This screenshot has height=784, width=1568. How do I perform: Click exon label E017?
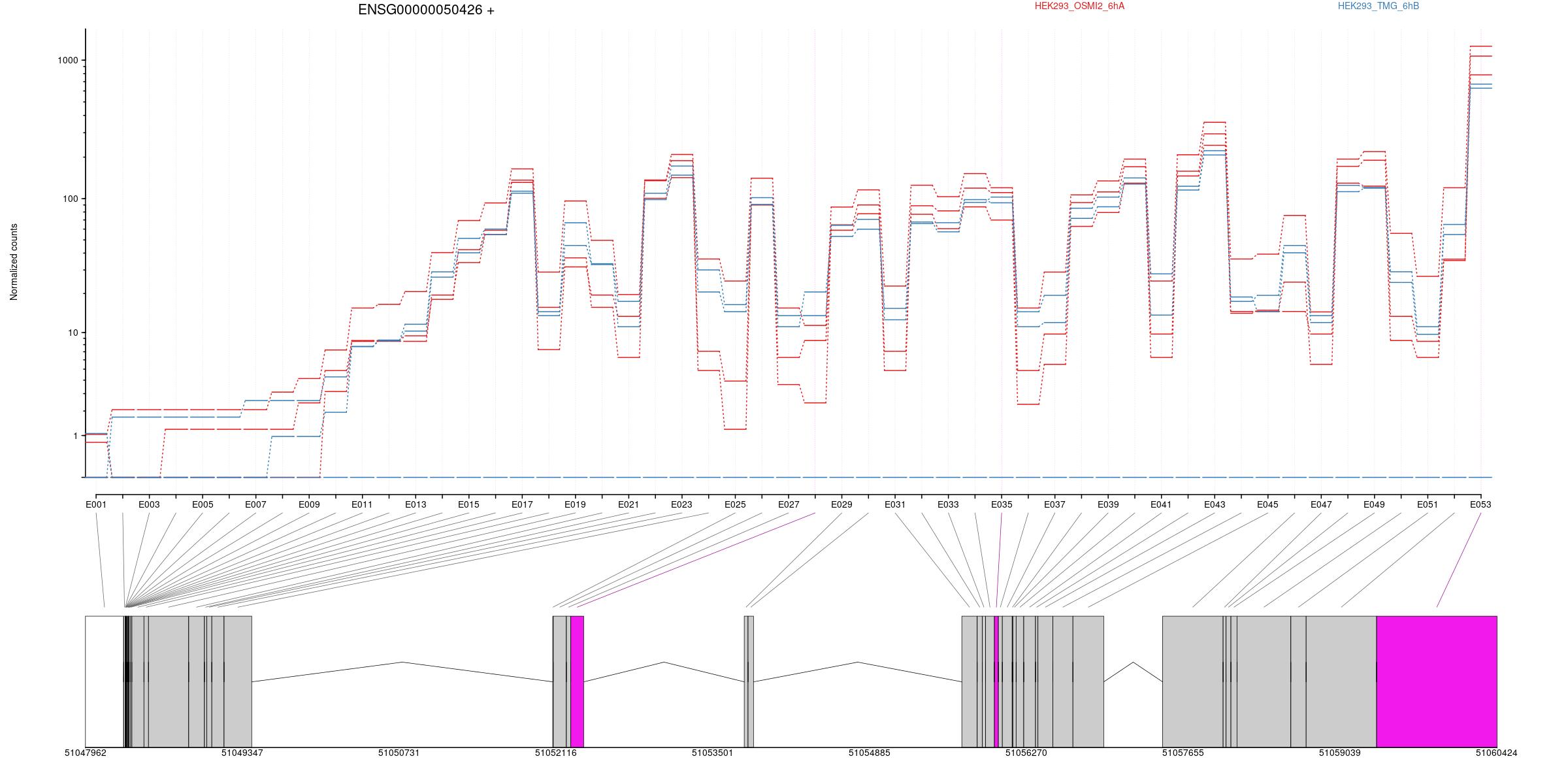pos(522,504)
